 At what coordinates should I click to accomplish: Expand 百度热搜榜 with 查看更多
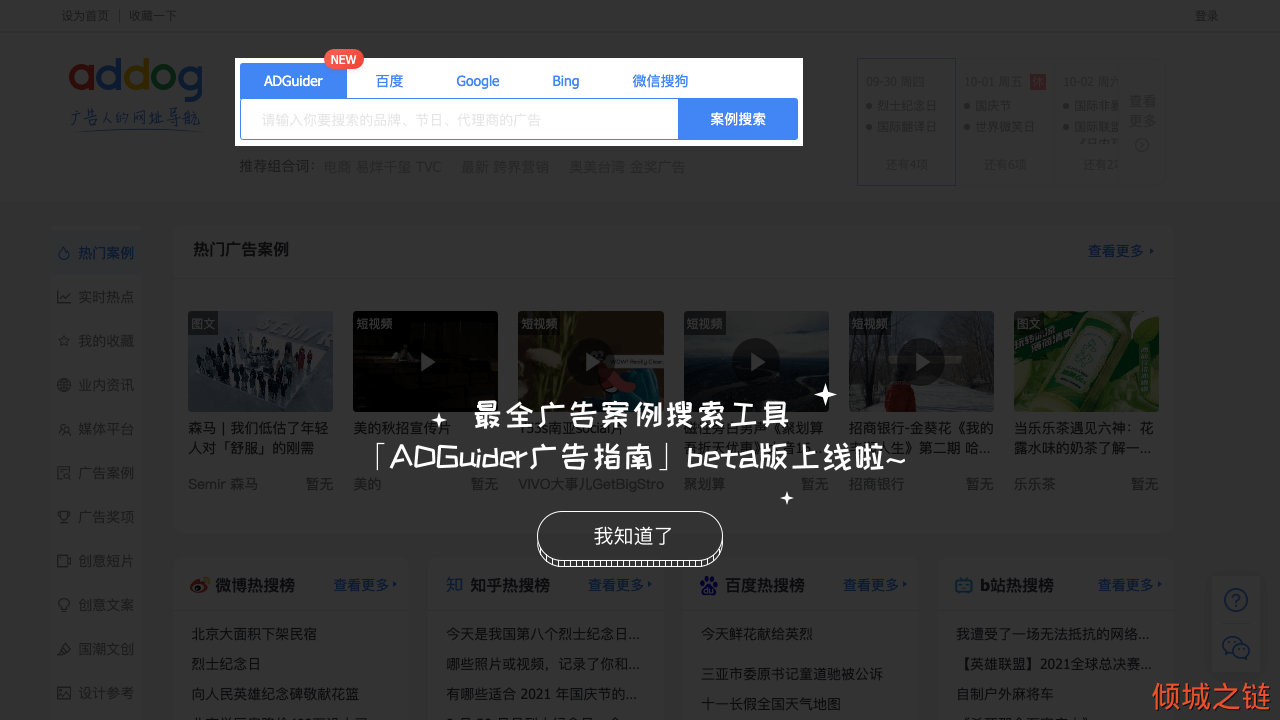pyautogui.click(x=875, y=585)
